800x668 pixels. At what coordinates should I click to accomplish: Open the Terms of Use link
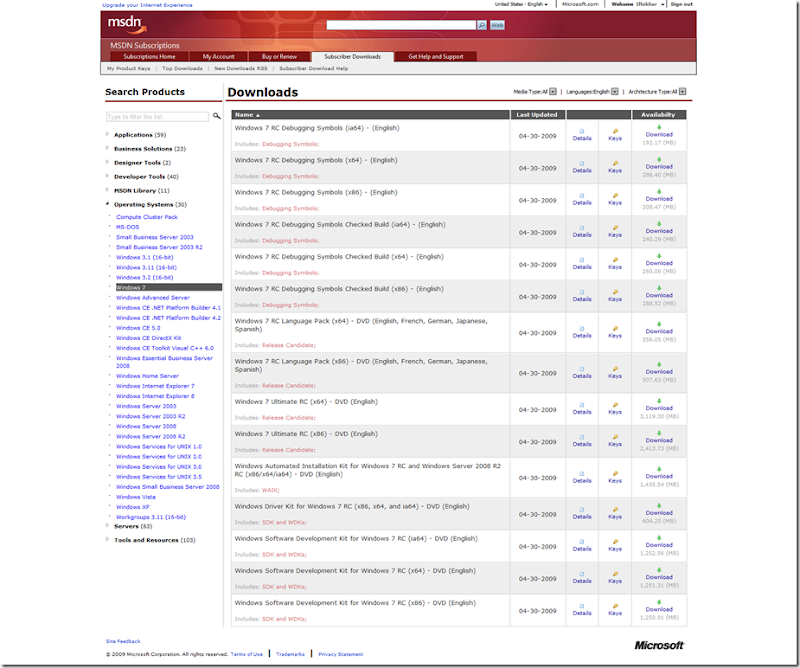coord(246,654)
